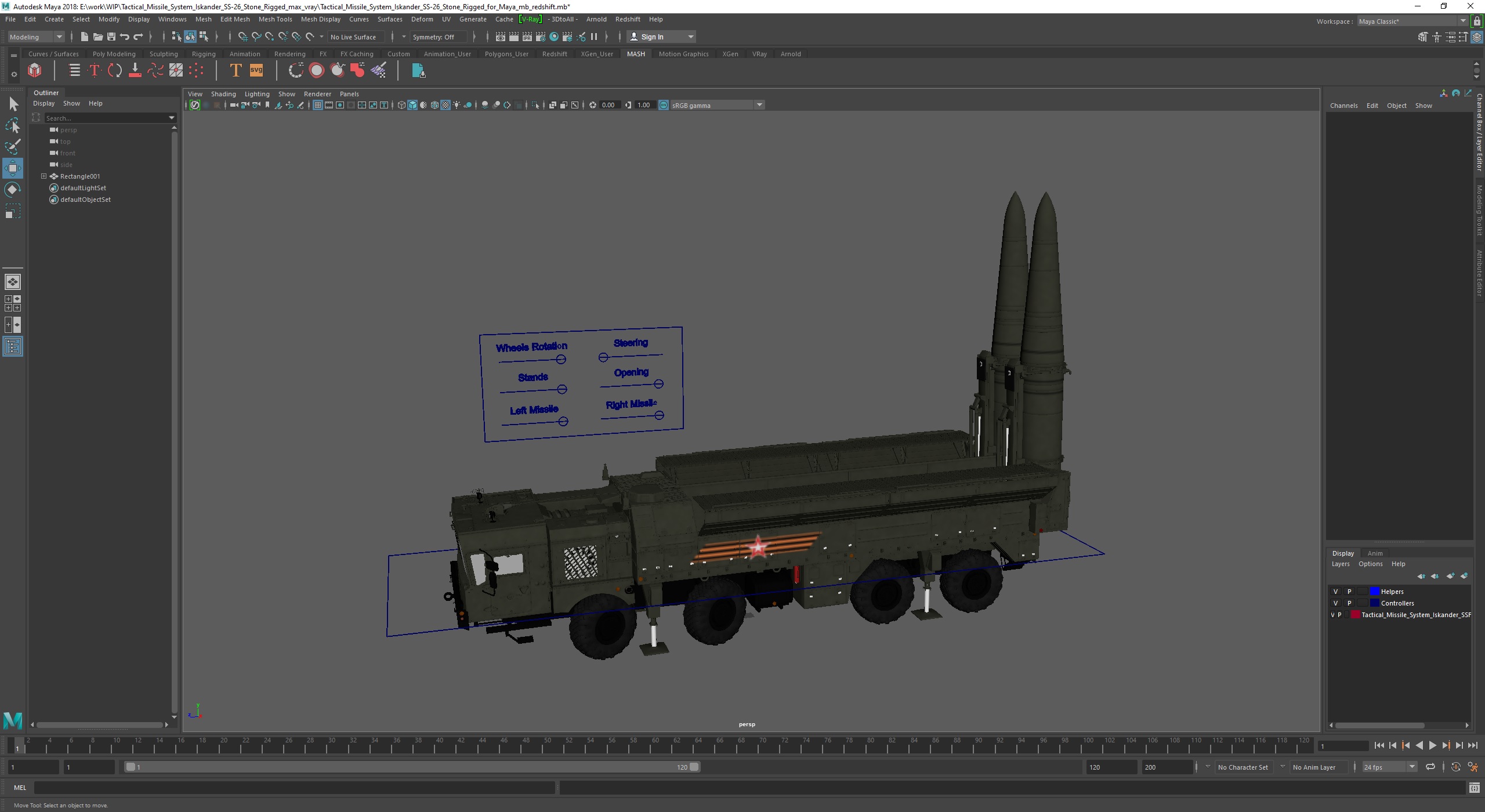This screenshot has width=1485, height=812.
Task: Click the red scattered dots shelf icon
Action: coord(196,71)
